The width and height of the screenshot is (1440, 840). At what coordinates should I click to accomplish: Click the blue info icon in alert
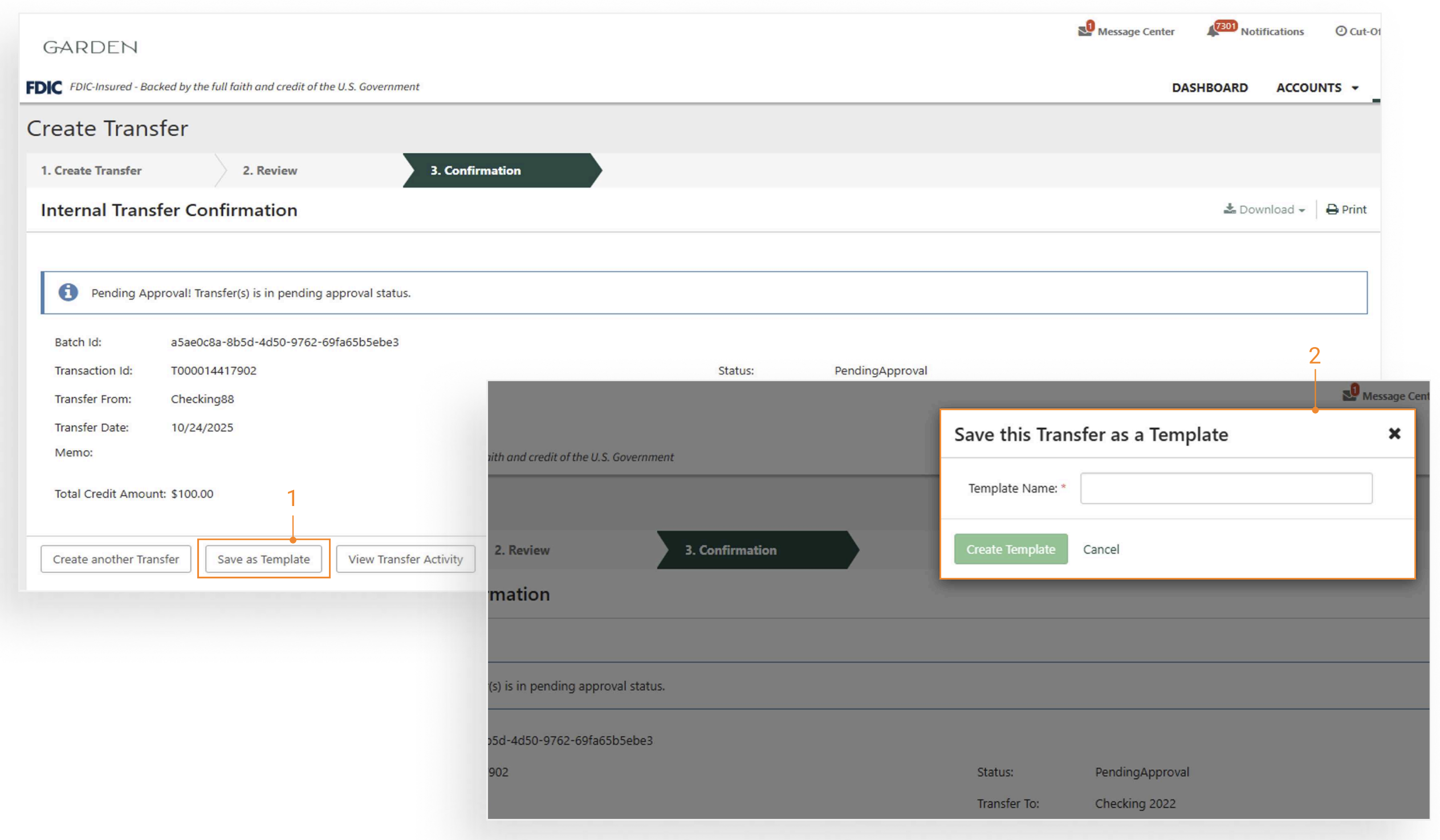click(x=68, y=292)
